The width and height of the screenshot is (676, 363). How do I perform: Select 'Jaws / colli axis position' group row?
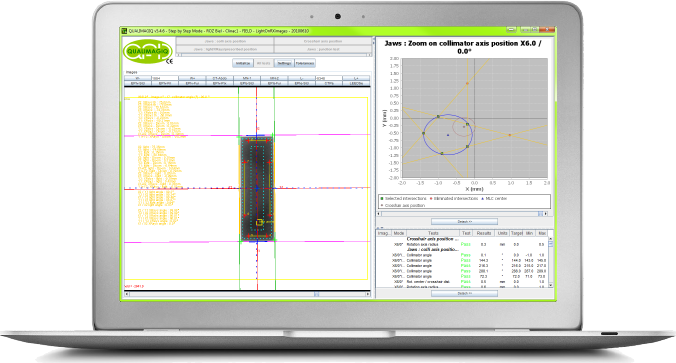click(462, 250)
